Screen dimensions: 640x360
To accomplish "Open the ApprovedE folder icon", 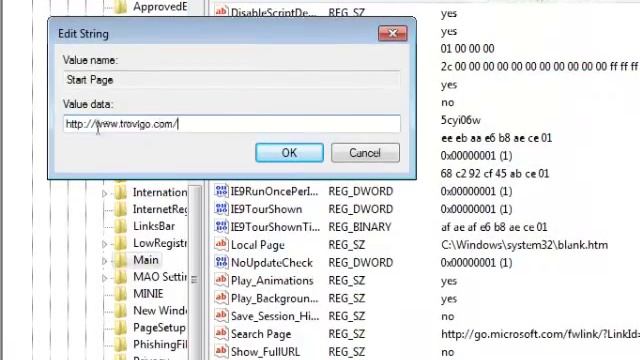I will tap(120, 7).
